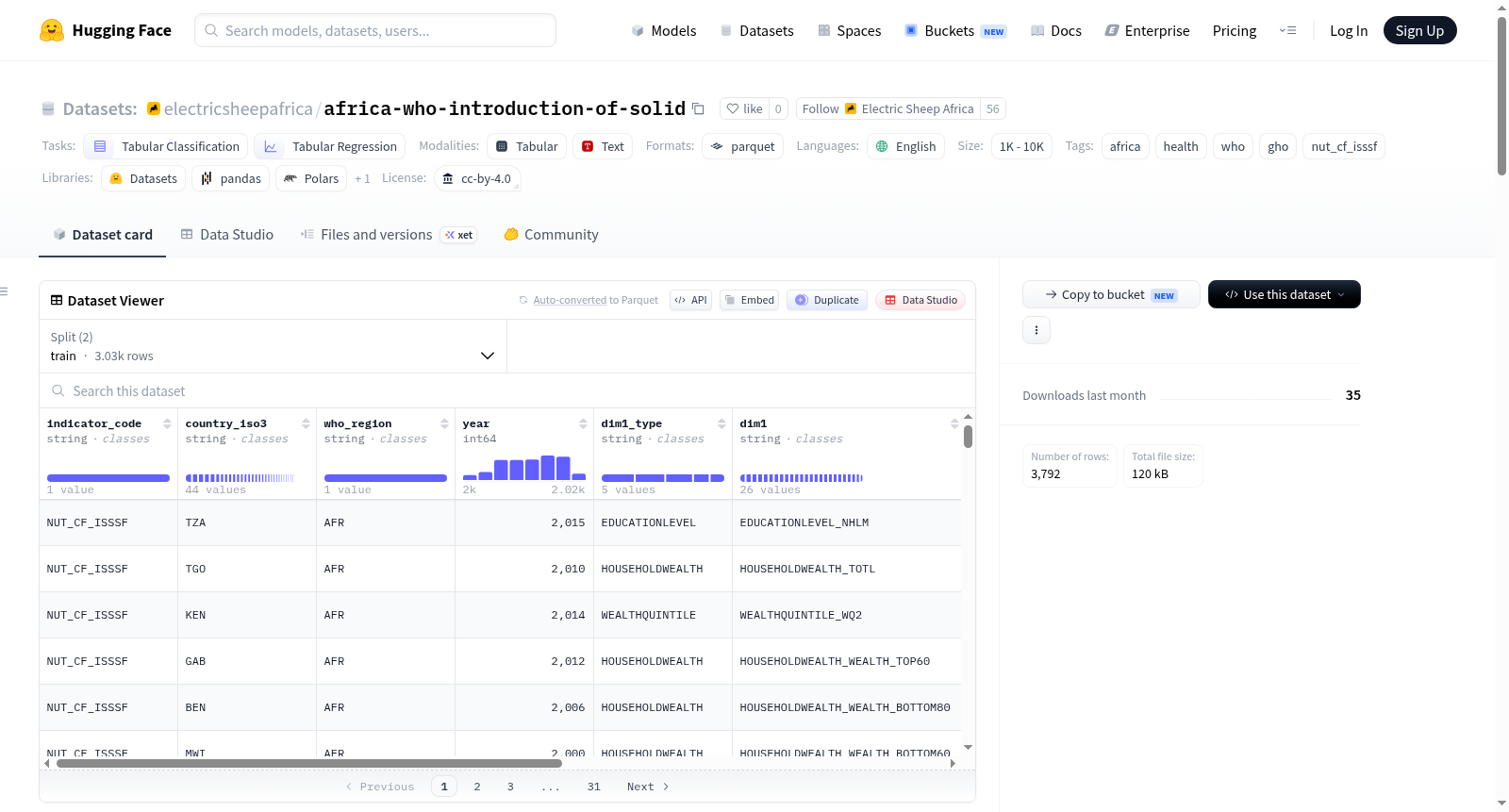Image resolution: width=1509 pixels, height=812 pixels.
Task: Like this dataset with the heart button
Action: [744, 108]
